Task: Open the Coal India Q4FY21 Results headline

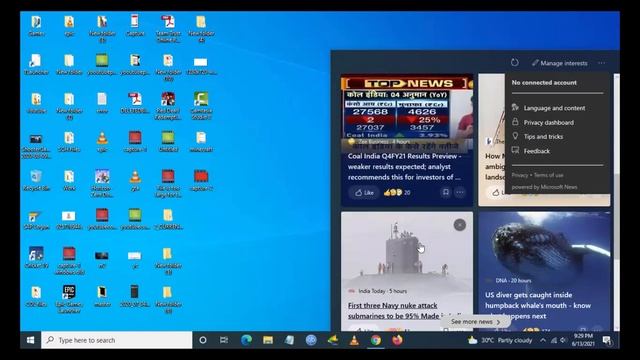Action: (x=404, y=167)
